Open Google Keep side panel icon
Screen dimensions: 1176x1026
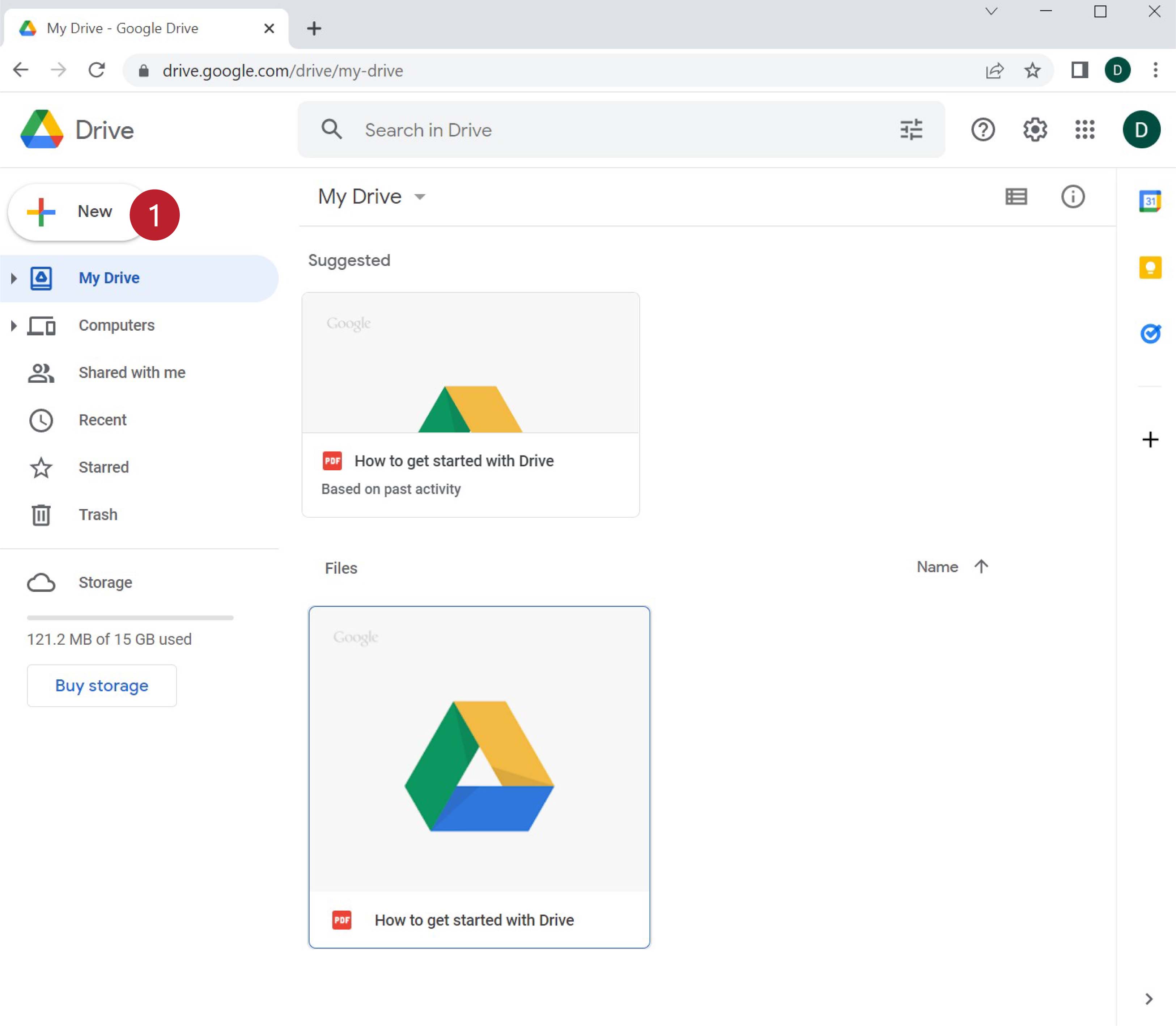pos(1150,267)
